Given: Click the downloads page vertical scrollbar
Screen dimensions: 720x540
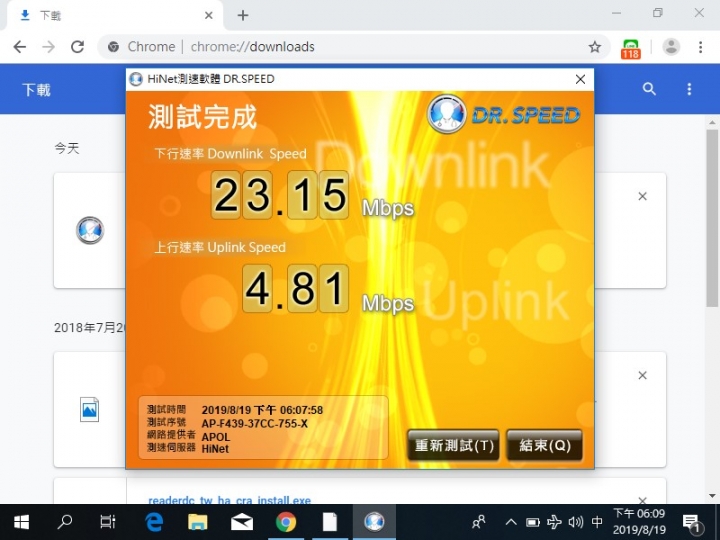Looking at the screenshot, I should click(712, 218).
